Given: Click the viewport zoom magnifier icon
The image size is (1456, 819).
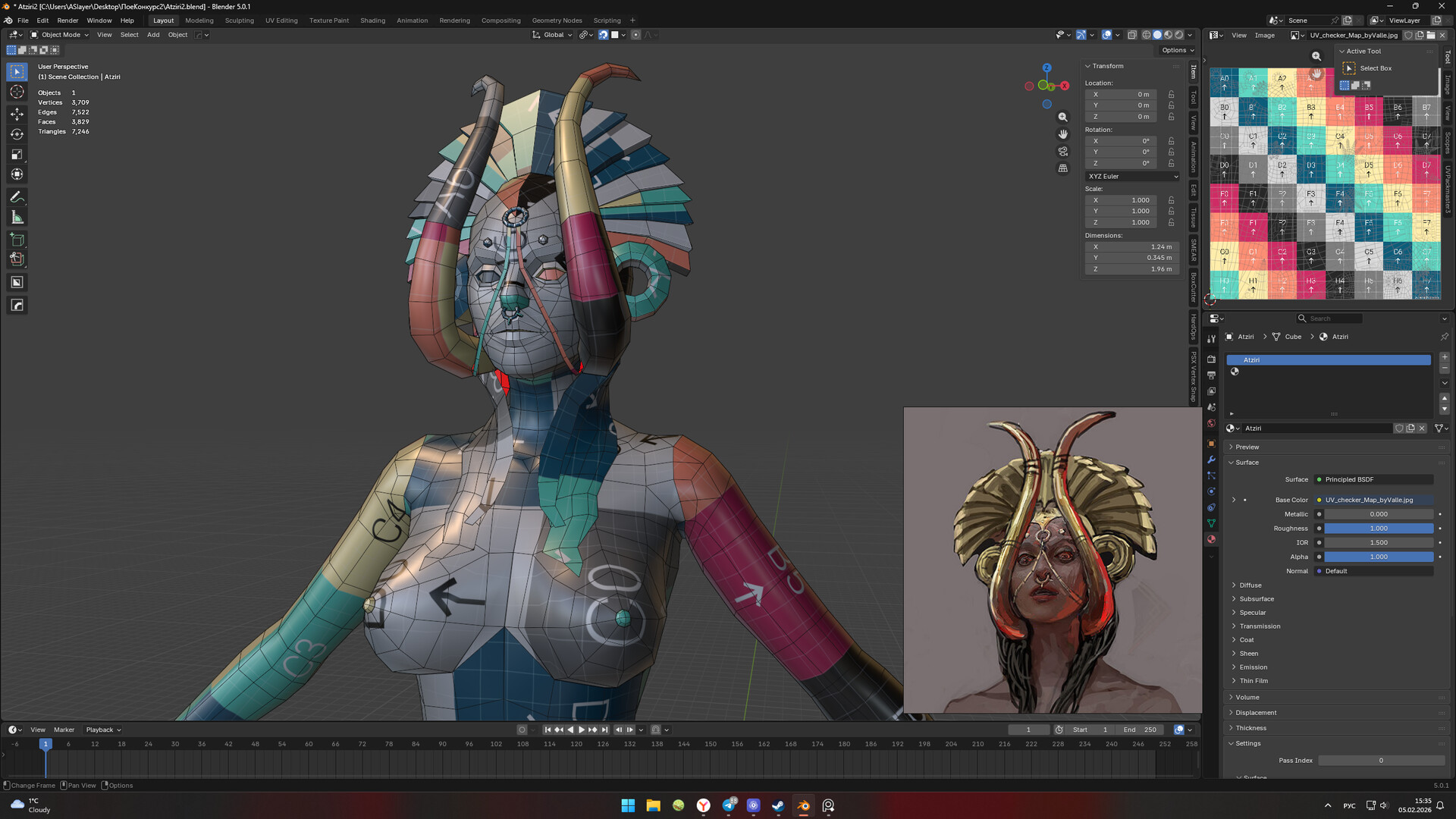Looking at the screenshot, I should [x=1062, y=117].
